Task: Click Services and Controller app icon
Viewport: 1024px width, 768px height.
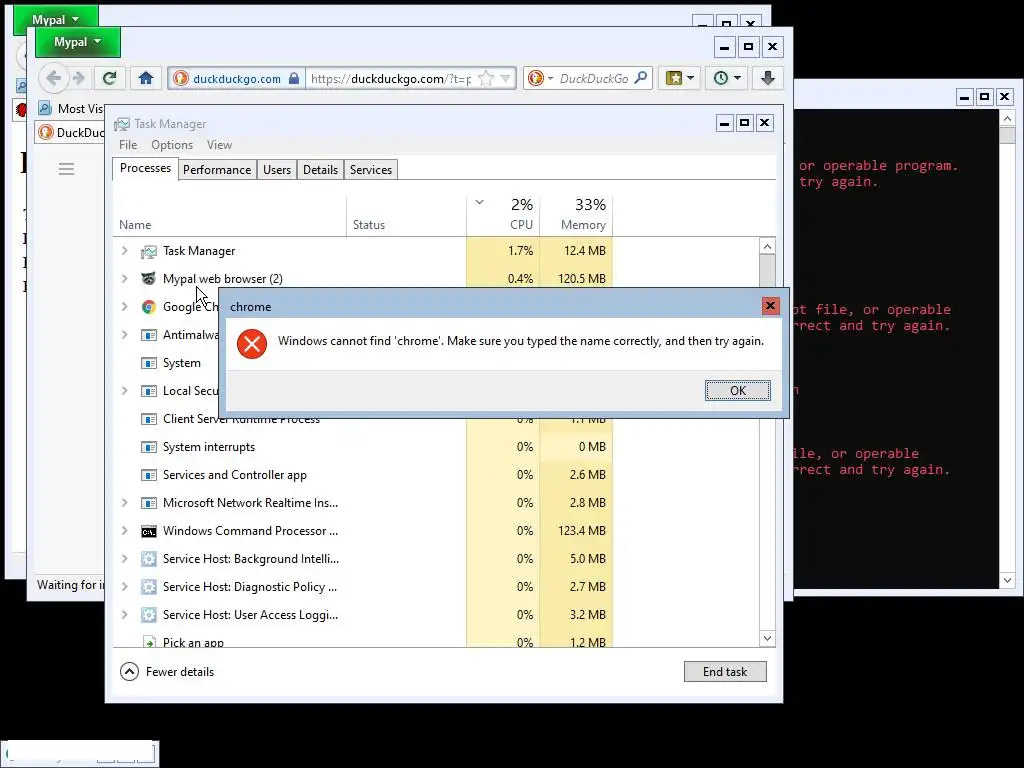Action: (149, 475)
